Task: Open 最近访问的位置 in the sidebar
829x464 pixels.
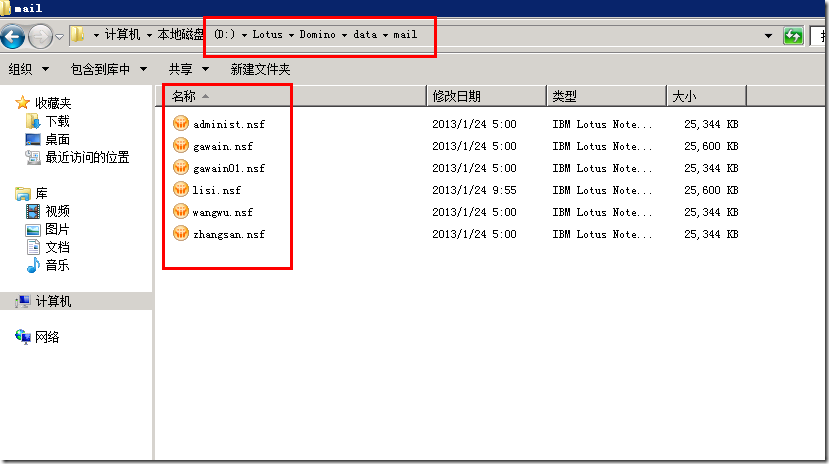Action: pos(87,157)
